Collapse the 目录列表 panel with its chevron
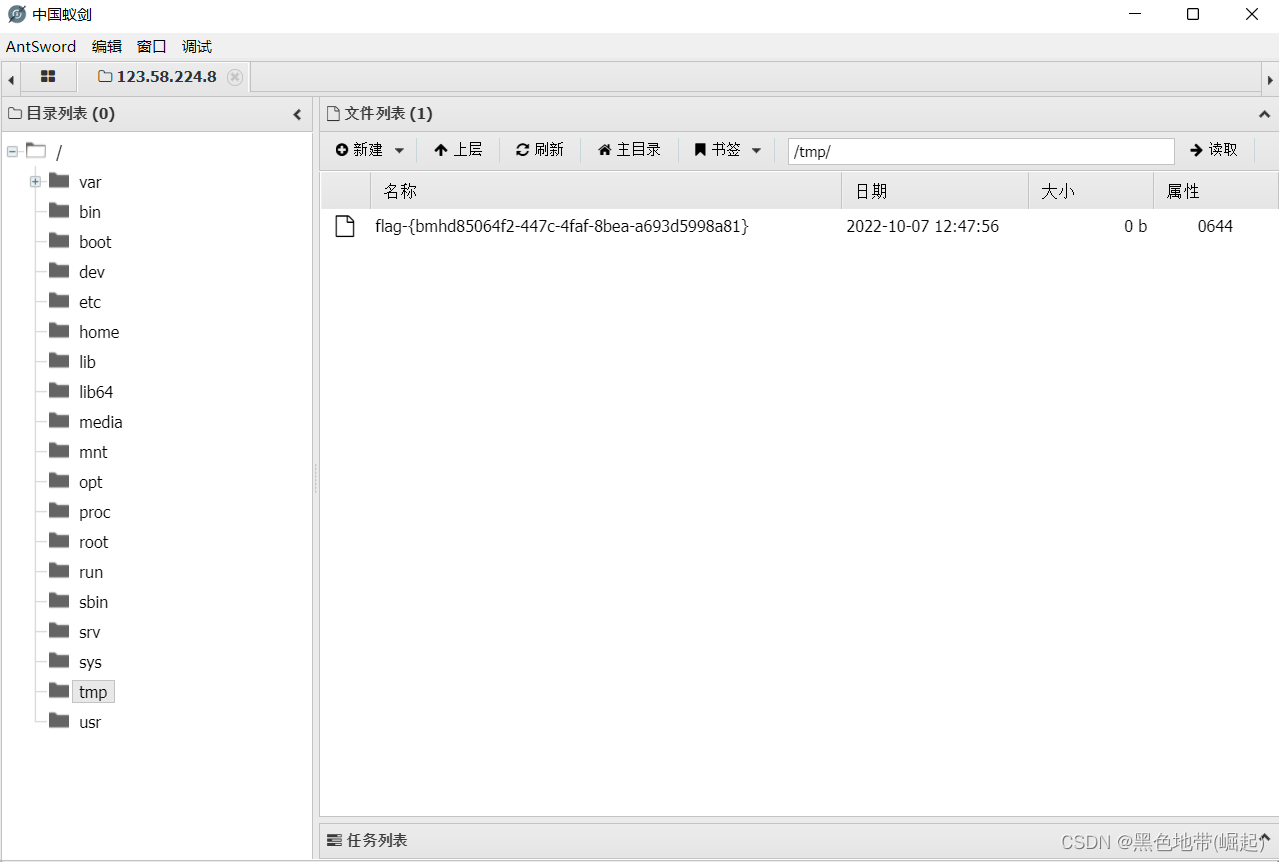The height and width of the screenshot is (862, 1279). (297, 113)
